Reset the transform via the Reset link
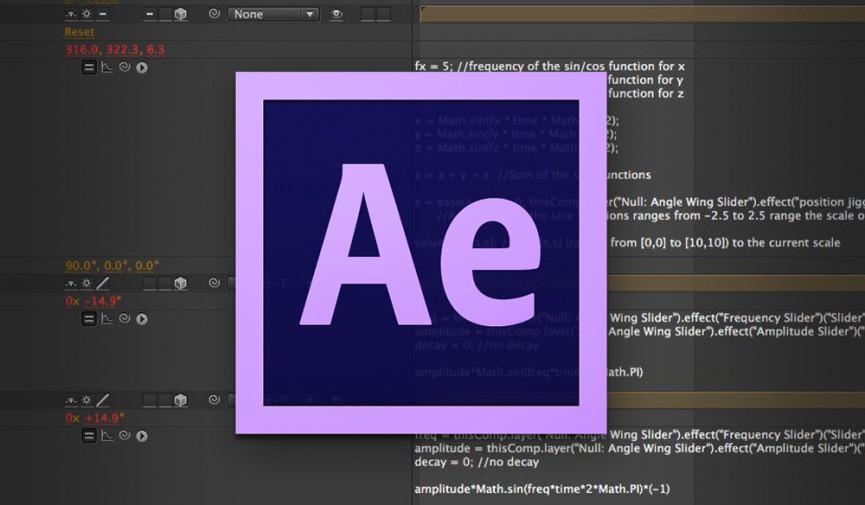 [79, 32]
